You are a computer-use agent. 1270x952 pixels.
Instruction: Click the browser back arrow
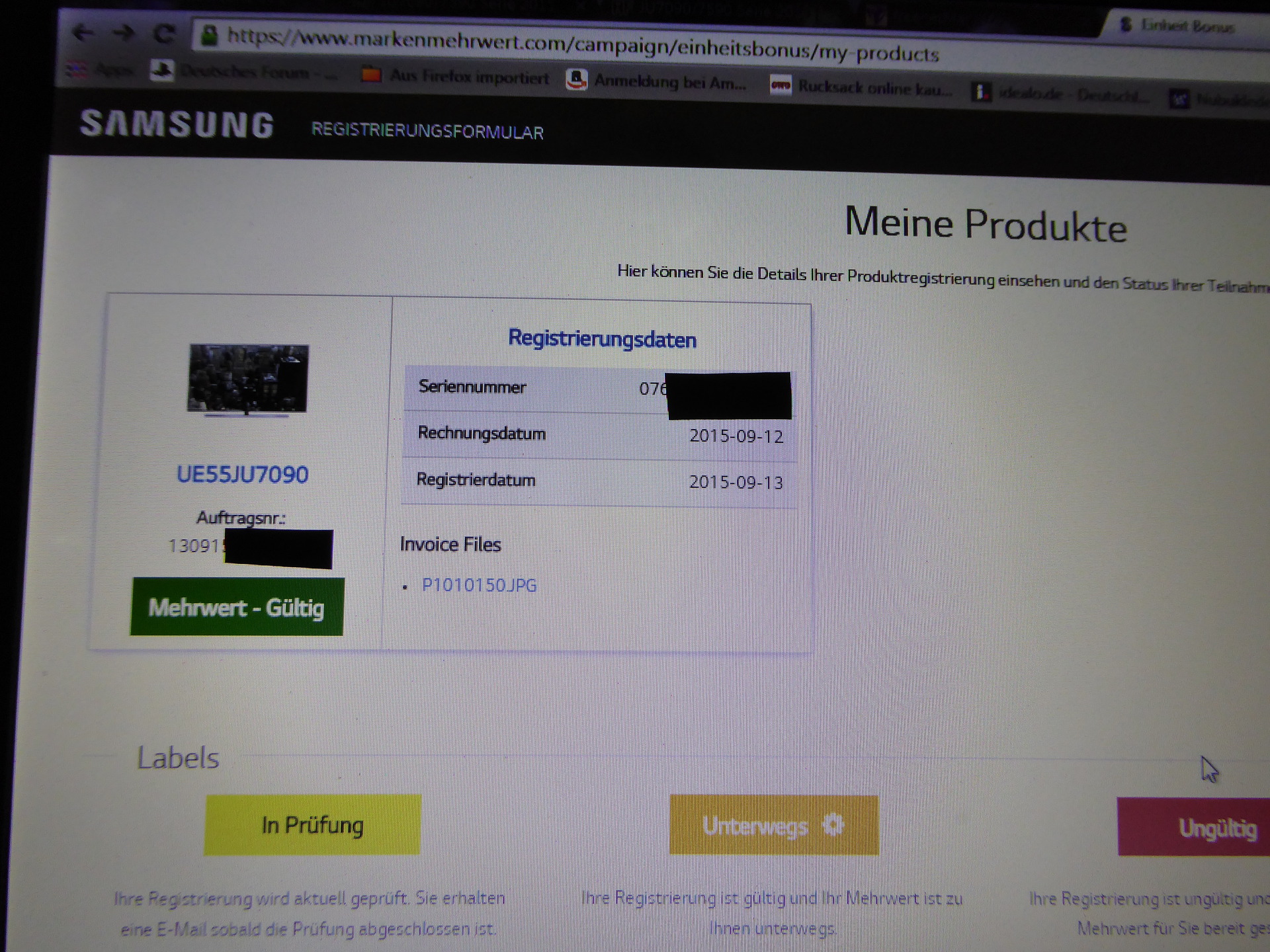(x=83, y=32)
